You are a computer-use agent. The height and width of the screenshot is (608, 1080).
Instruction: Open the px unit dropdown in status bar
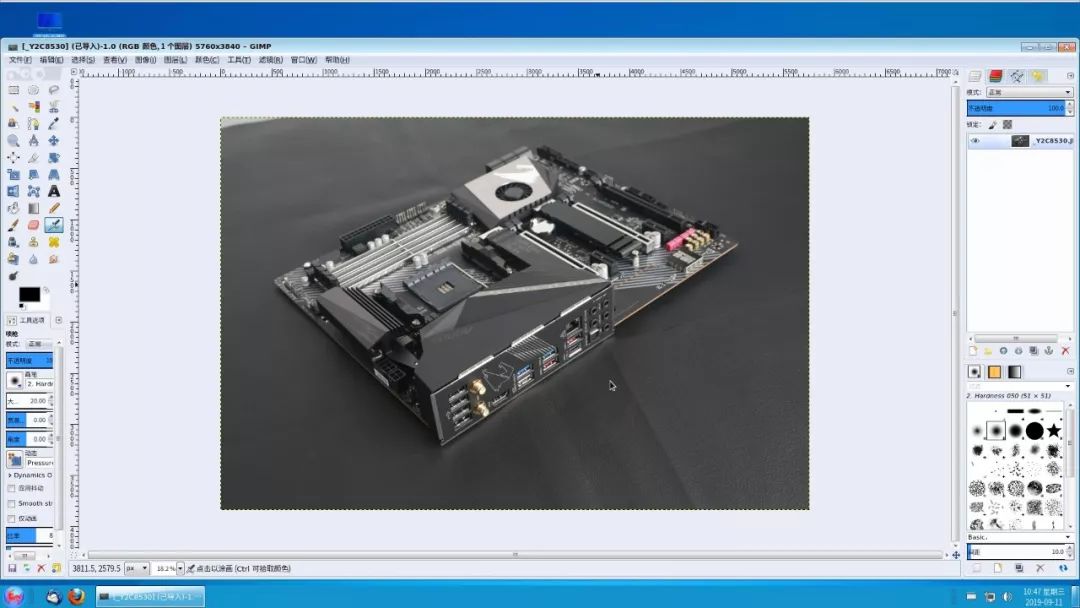(137, 568)
